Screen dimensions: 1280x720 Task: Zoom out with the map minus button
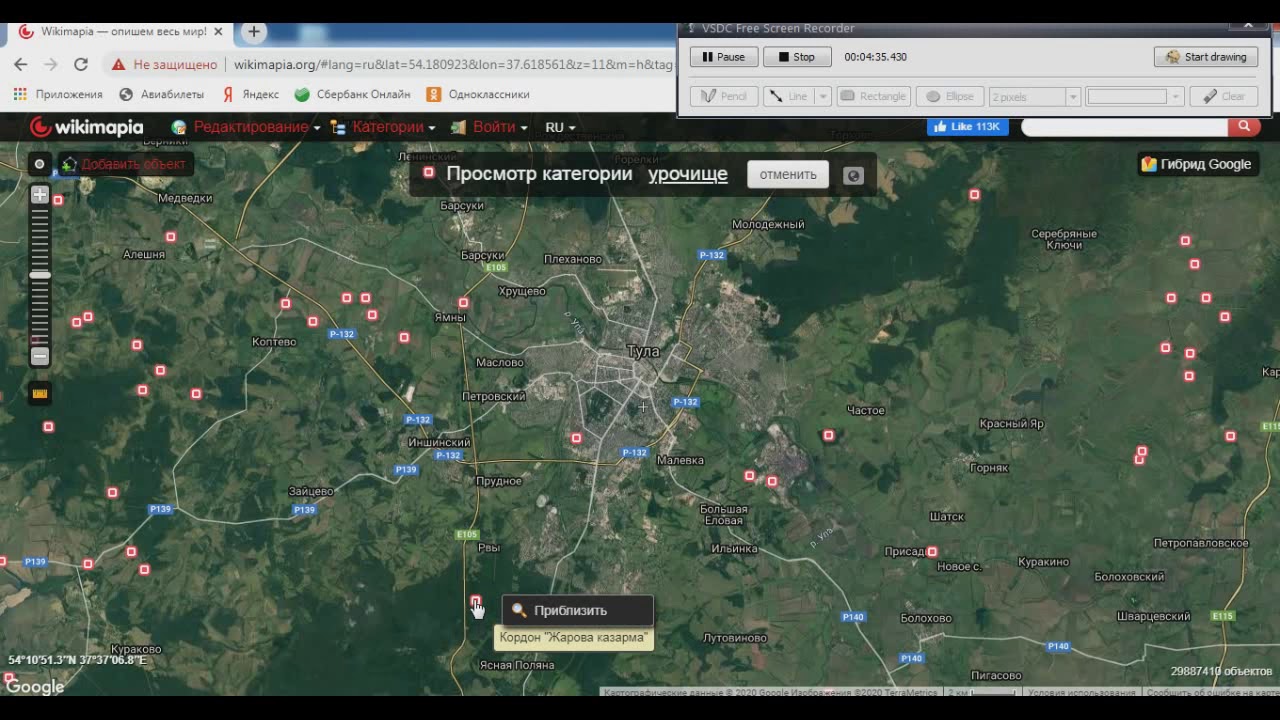pyautogui.click(x=40, y=356)
